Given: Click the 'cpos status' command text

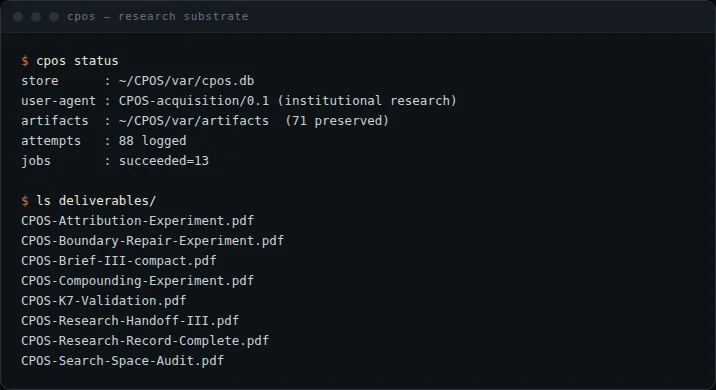Looking at the screenshot, I should point(77,61).
